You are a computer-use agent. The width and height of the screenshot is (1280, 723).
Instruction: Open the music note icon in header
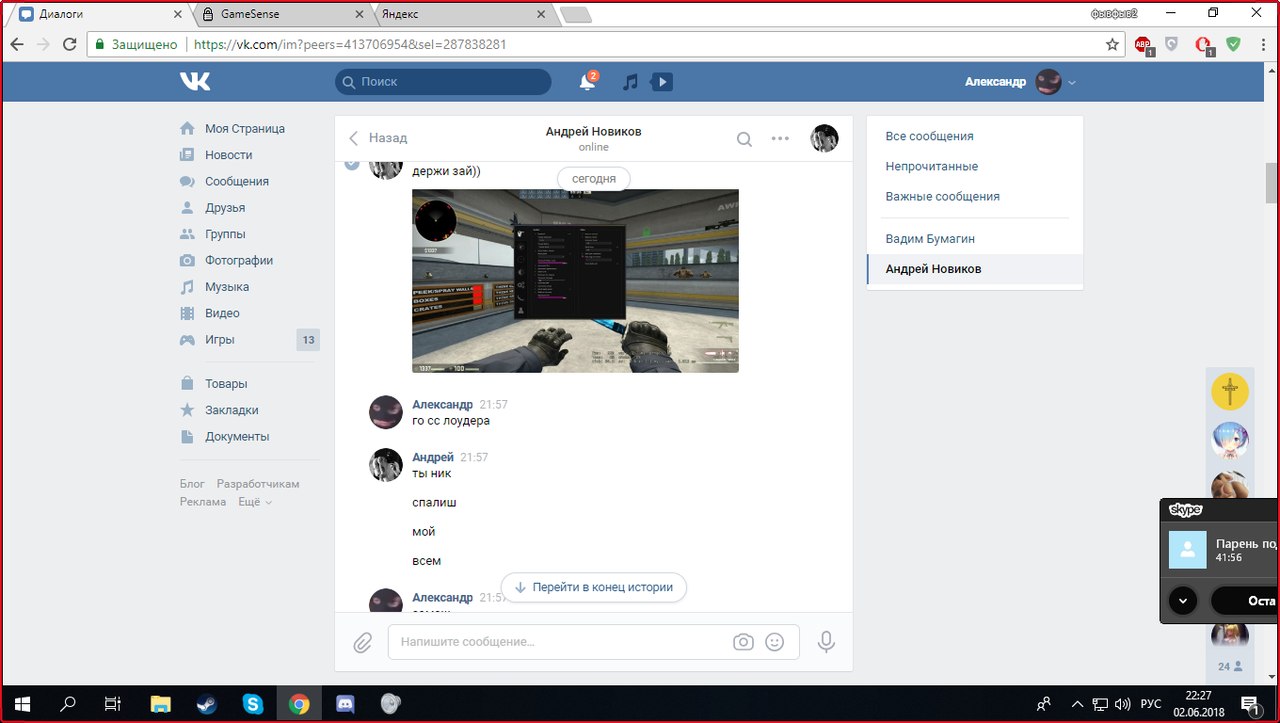click(x=630, y=82)
